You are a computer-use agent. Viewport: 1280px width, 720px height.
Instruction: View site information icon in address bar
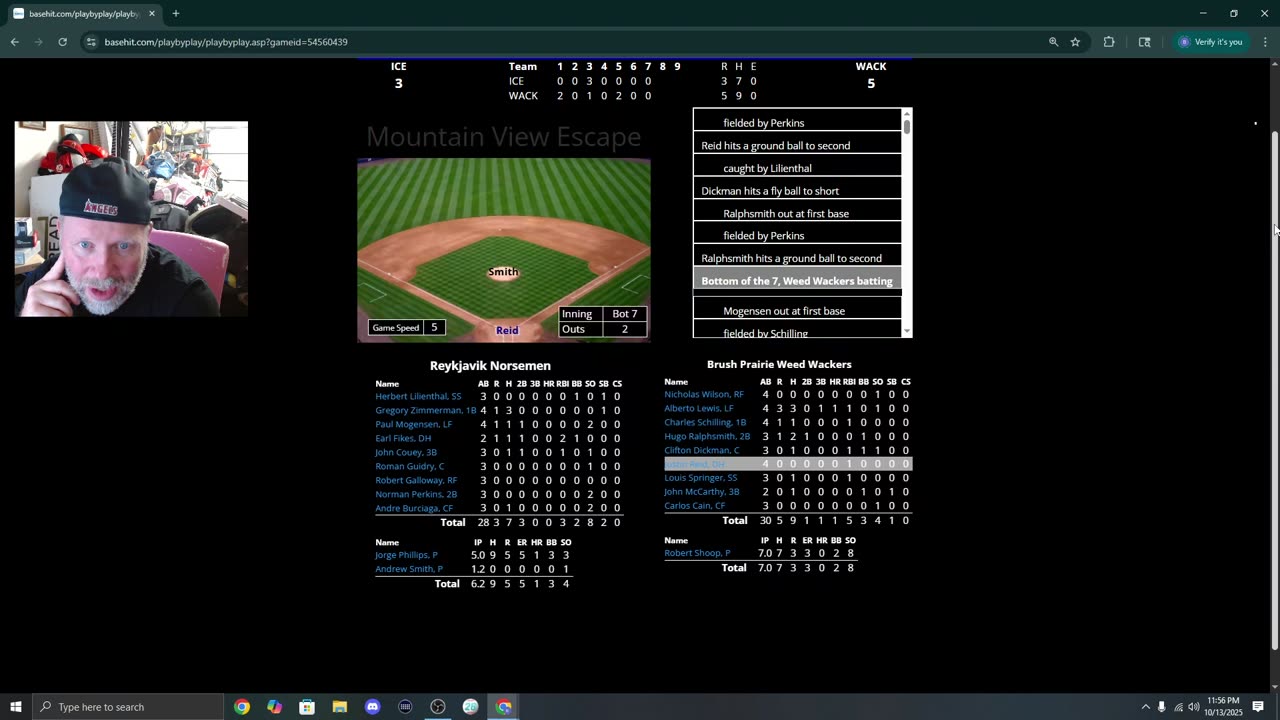pos(91,42)
